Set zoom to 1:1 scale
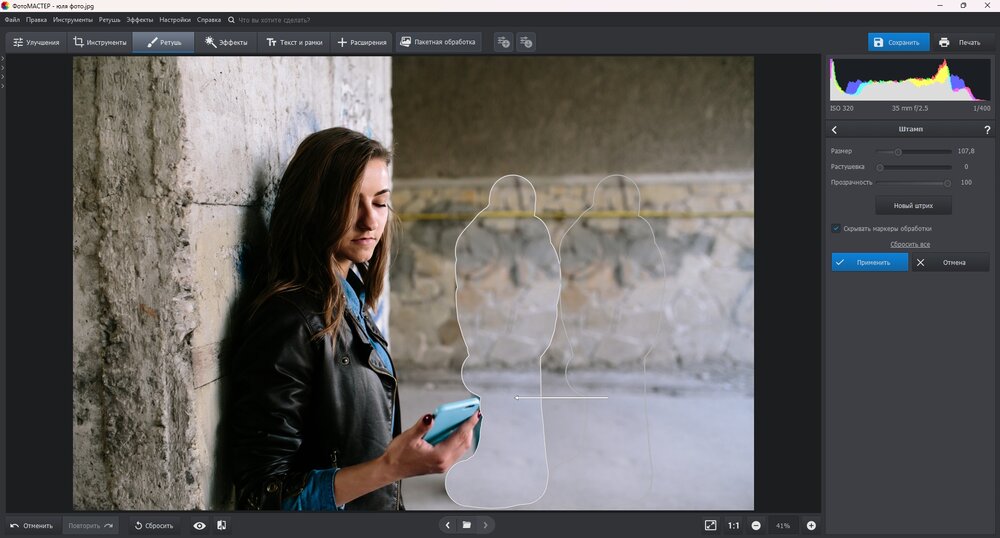The image size is (1000, 538). pos(733,525)
